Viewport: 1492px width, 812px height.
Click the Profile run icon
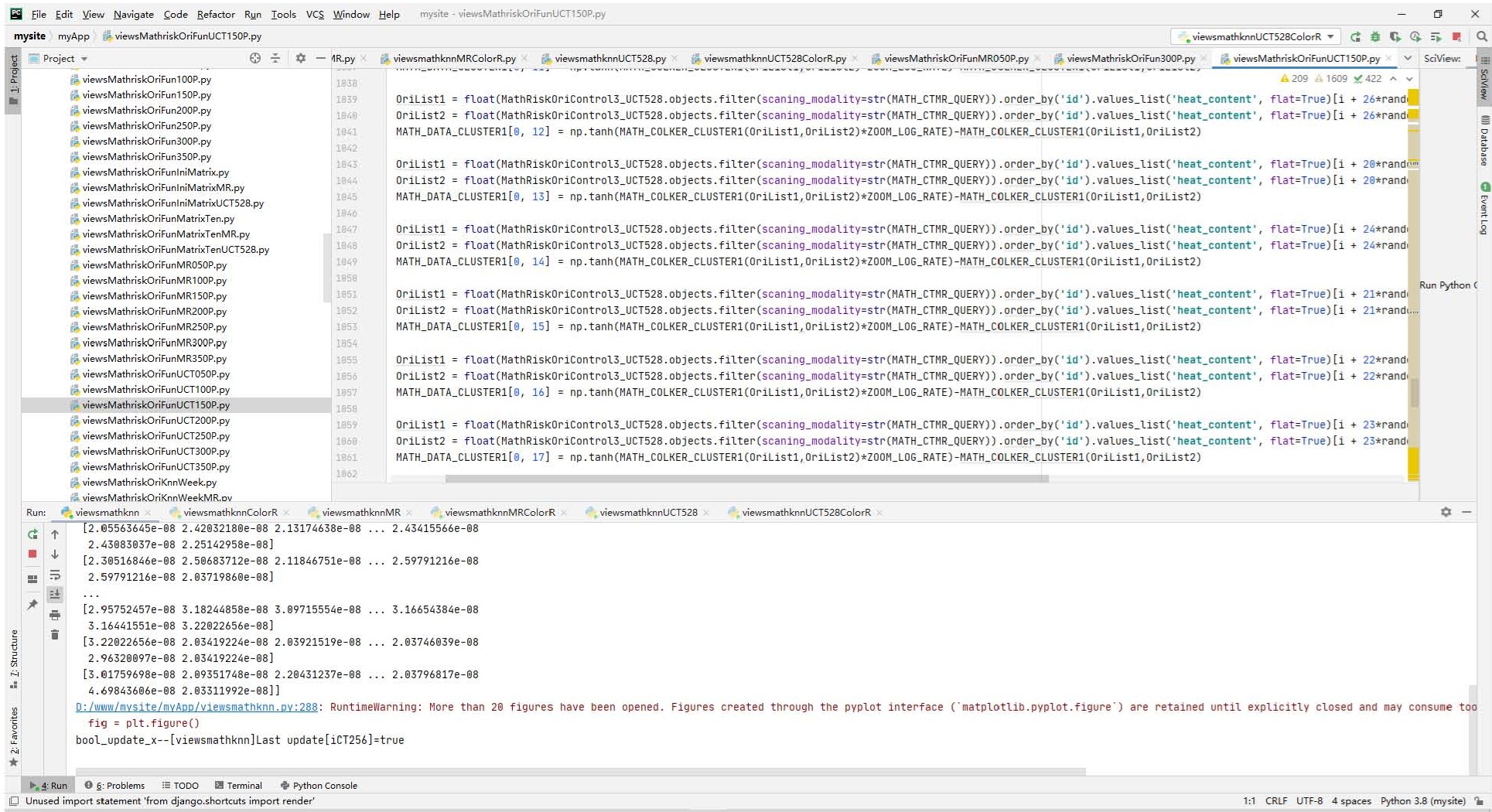[1415, 36]
